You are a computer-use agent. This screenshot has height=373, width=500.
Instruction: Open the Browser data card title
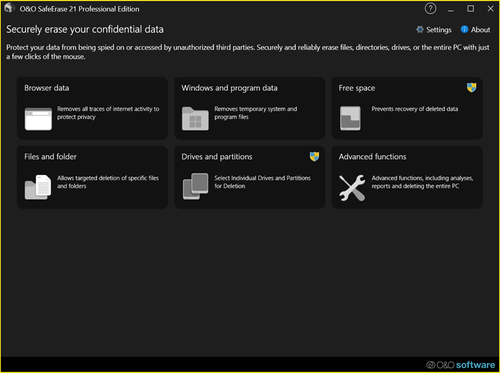(47, 88)
